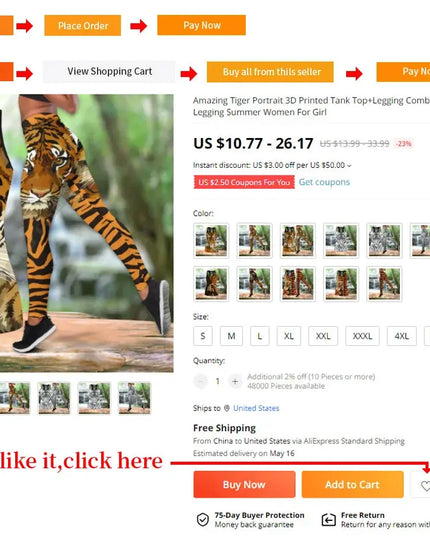The height and width of the screenshot is (537, 430).
Task: Select the first color swatch in top row
Action: (x=211, y=240)
